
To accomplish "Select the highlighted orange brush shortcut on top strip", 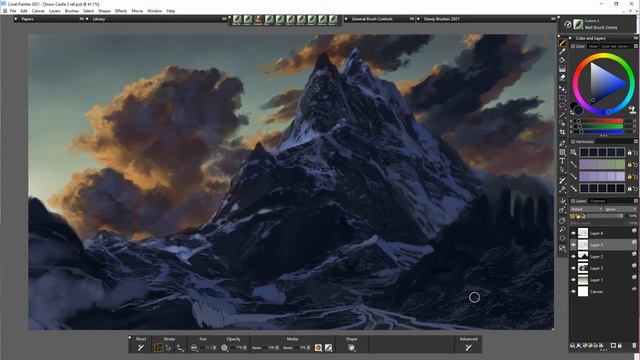I will pyautogui.click(x=258, y=20).
